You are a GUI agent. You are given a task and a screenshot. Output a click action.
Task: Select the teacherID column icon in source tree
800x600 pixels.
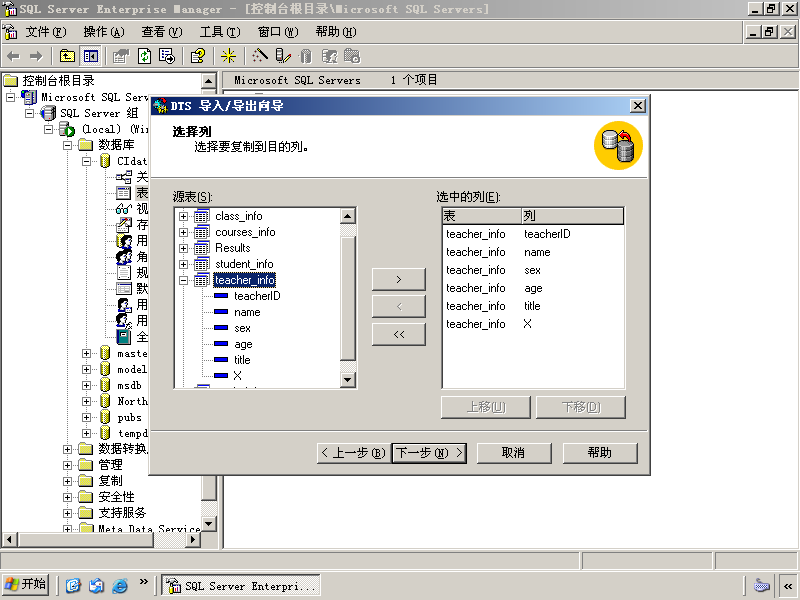point(221,296)
